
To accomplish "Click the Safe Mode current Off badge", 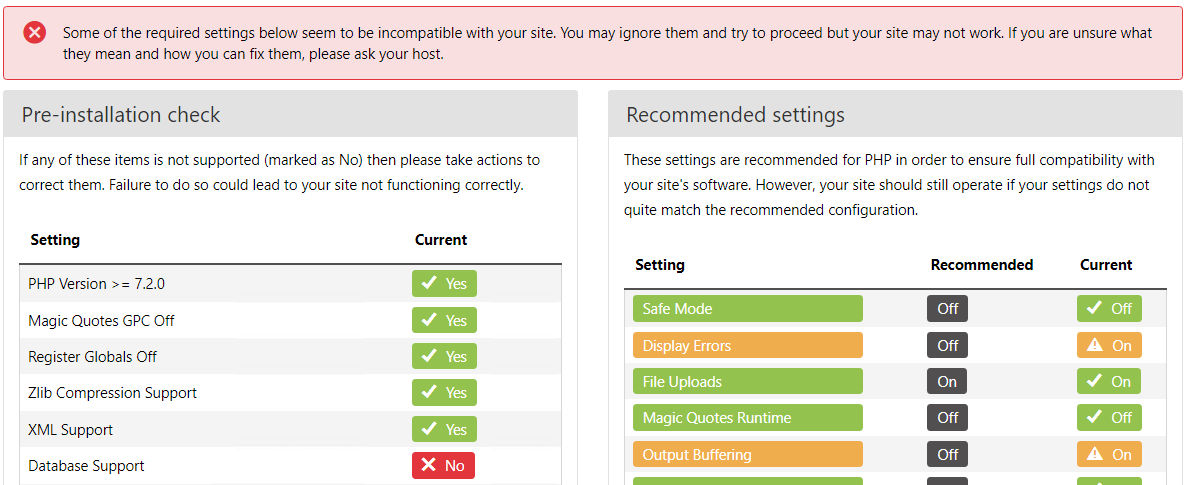I will [x=1109, y=308].
